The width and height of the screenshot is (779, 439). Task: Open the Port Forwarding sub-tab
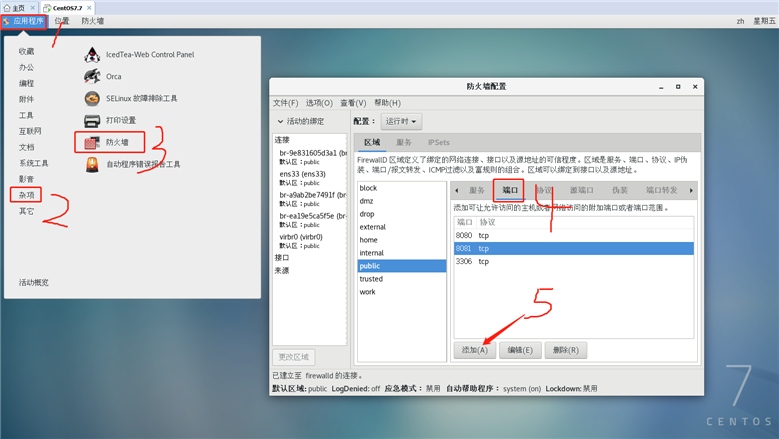click(x=662, y=190)
